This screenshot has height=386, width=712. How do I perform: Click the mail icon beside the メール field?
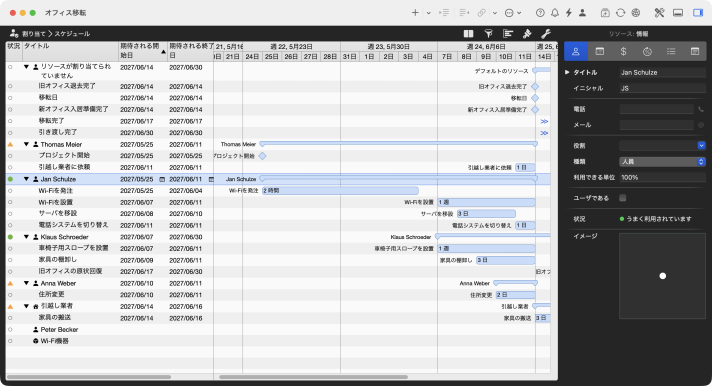click(701, 125)
